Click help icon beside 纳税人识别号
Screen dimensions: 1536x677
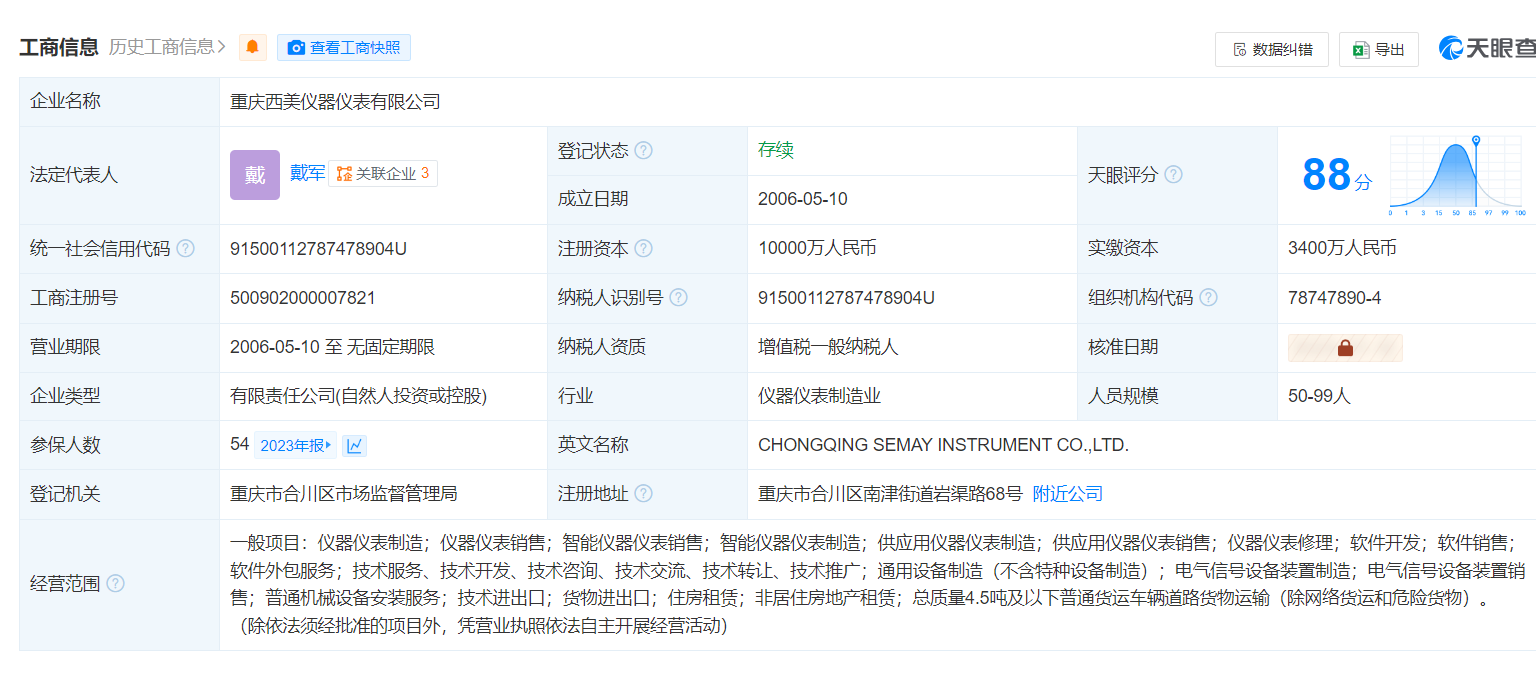[679, 298]
